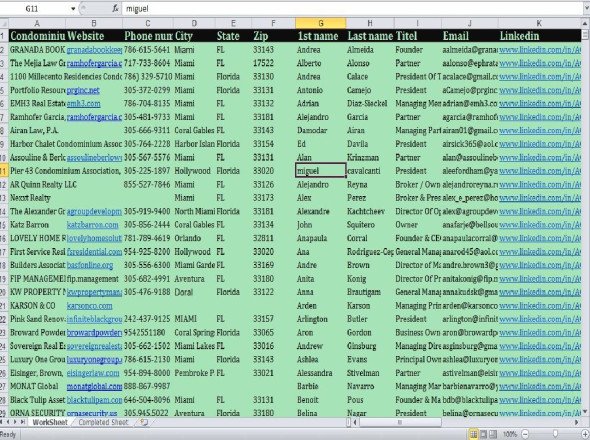Click the Insert Function fx icon
The image size is (590, 440).
[116, 8]
